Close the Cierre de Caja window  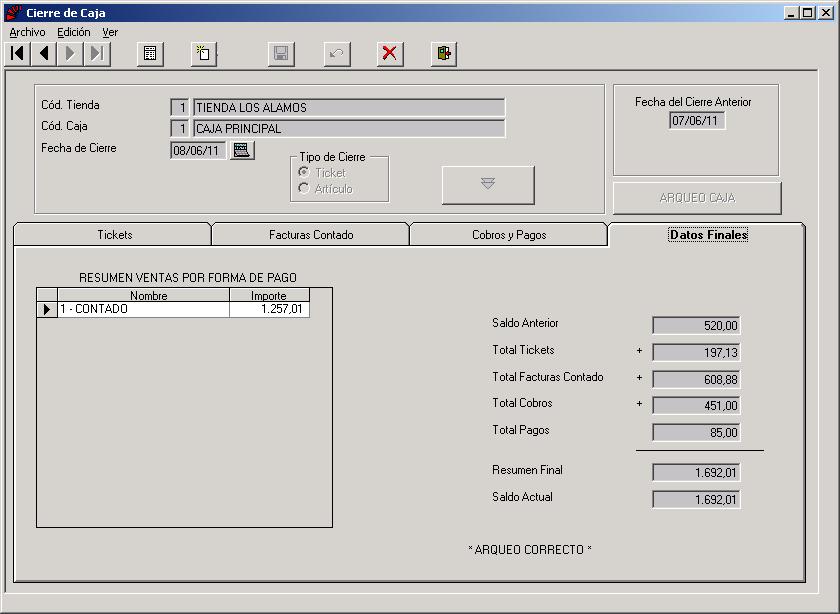pyautogui.click(x=826, y=13)
